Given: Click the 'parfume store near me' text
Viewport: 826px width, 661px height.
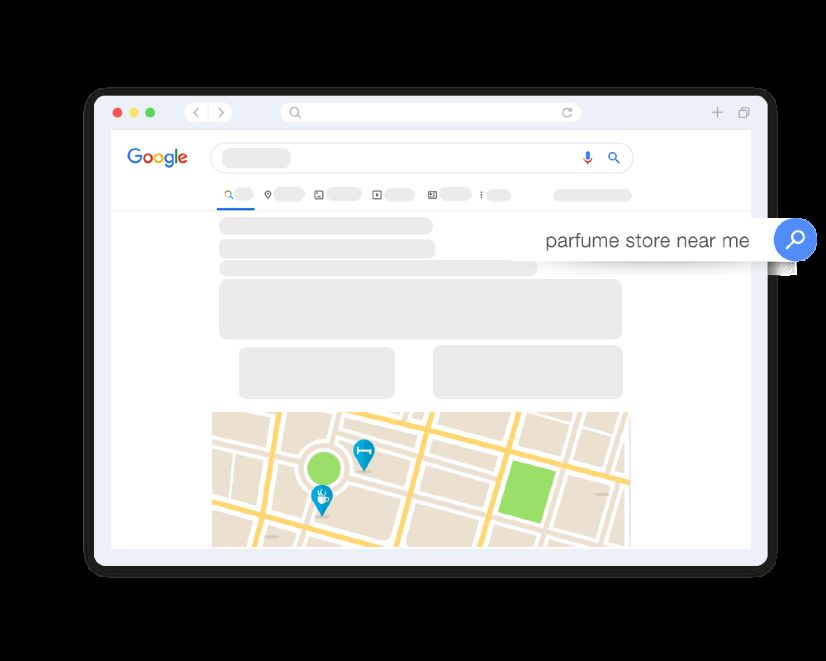Looking at the screenshot, I should tap(647, 241).
